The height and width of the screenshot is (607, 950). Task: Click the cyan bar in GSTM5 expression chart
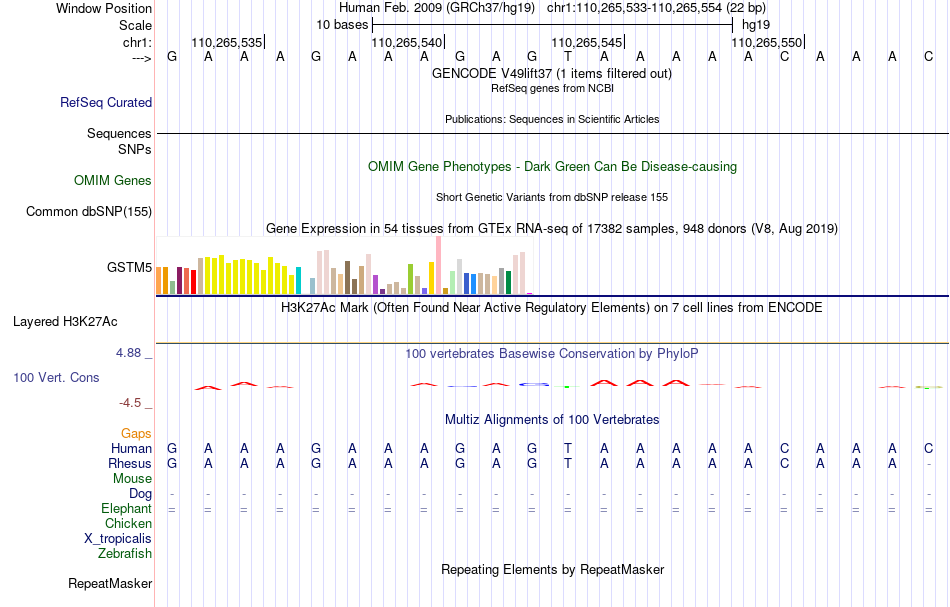(x=298, y=280)
